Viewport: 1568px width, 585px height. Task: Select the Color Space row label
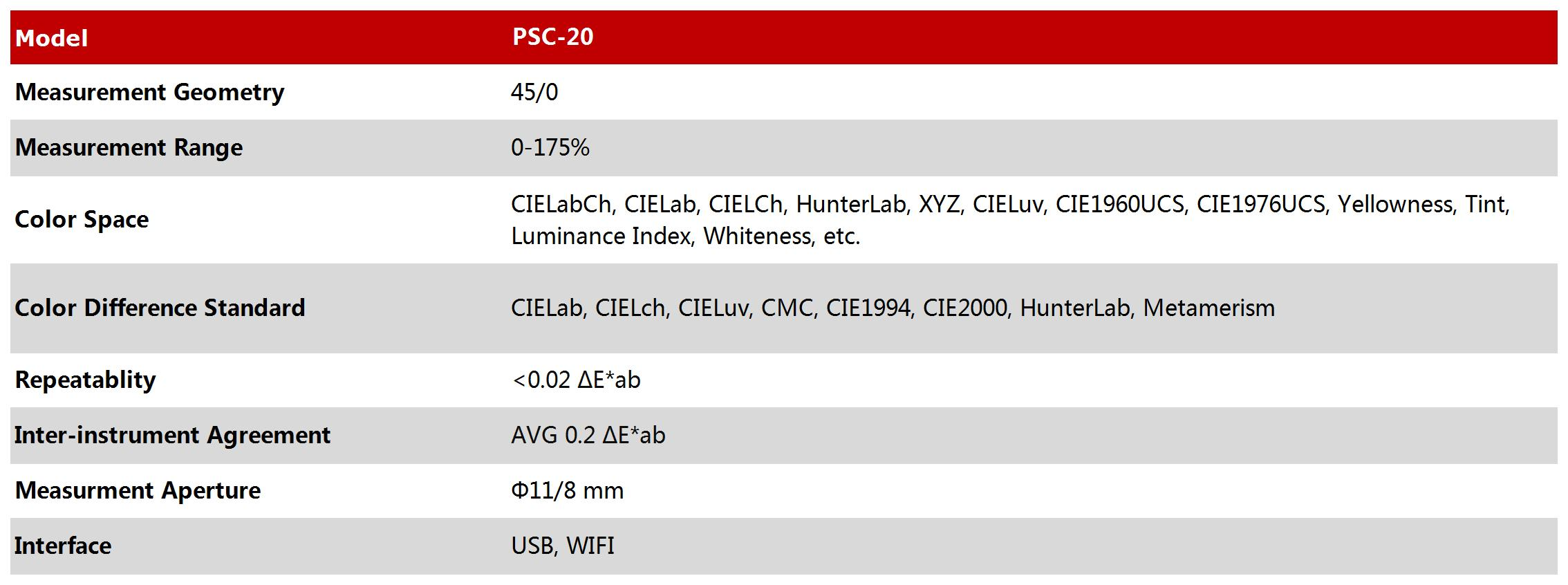point(82,220)
